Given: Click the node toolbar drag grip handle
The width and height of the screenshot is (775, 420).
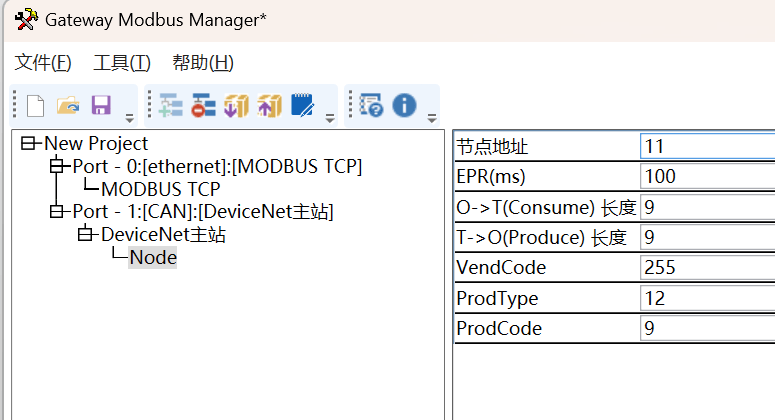Looking at the screenshot, I should tap(150, 104).
